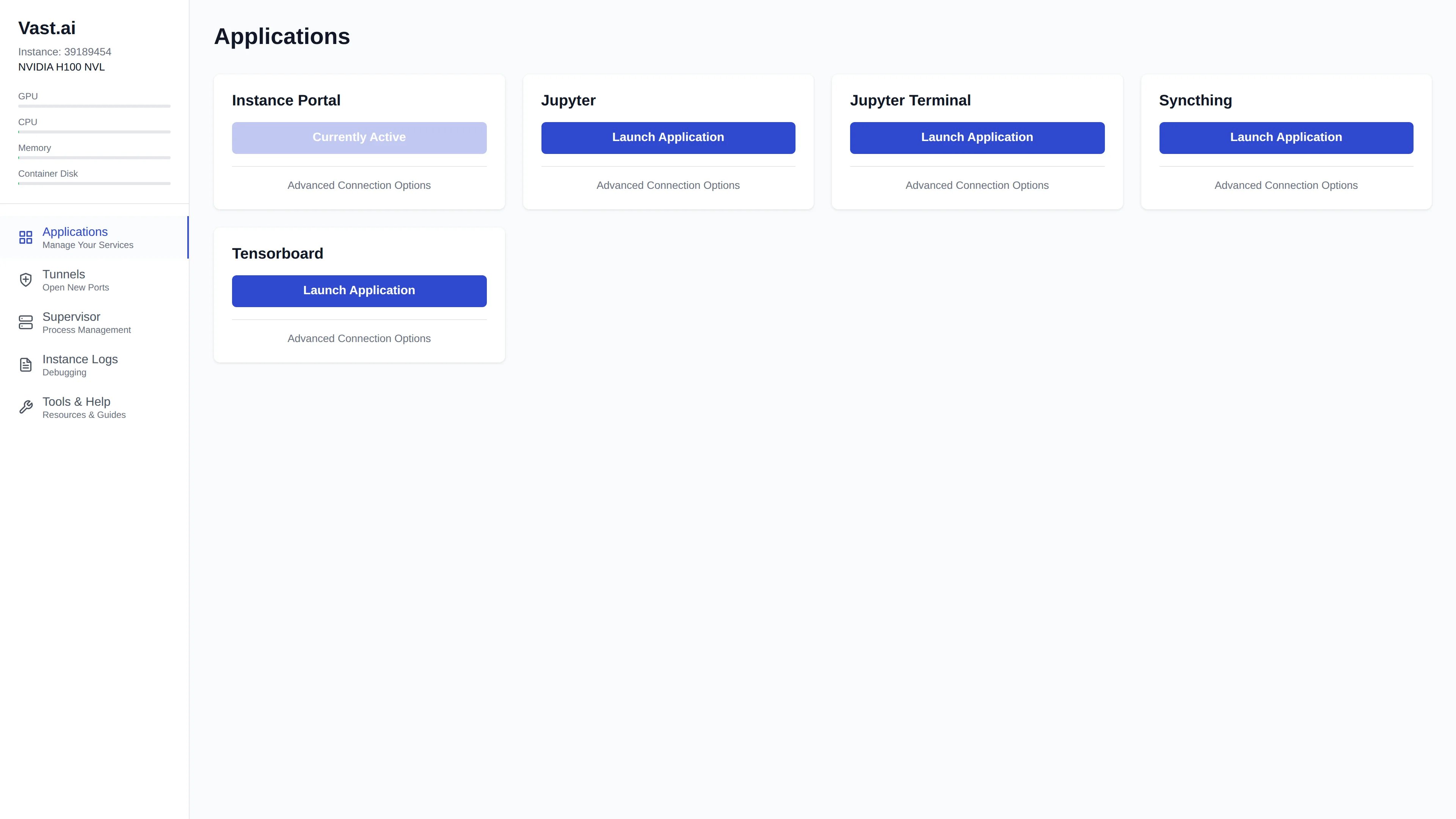The image size is (1456, 819).
Task: Click the Tunnels shield icon
Action: point(25,280)
